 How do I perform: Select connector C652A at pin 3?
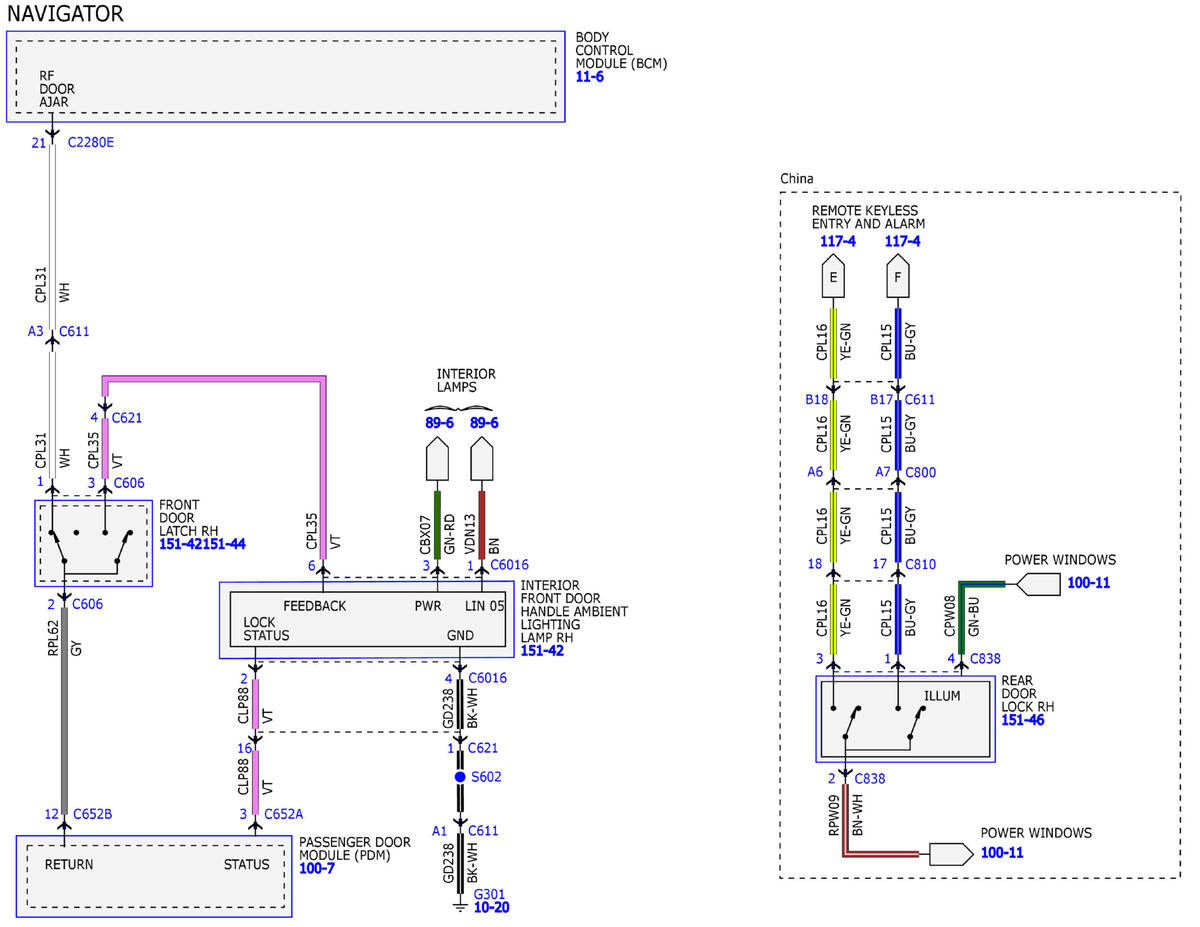pos(284,815)
